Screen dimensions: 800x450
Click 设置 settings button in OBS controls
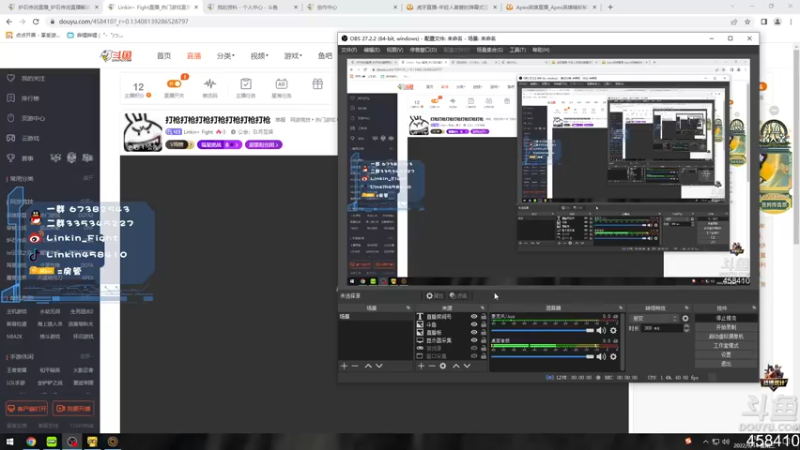[x=726, y=355]
